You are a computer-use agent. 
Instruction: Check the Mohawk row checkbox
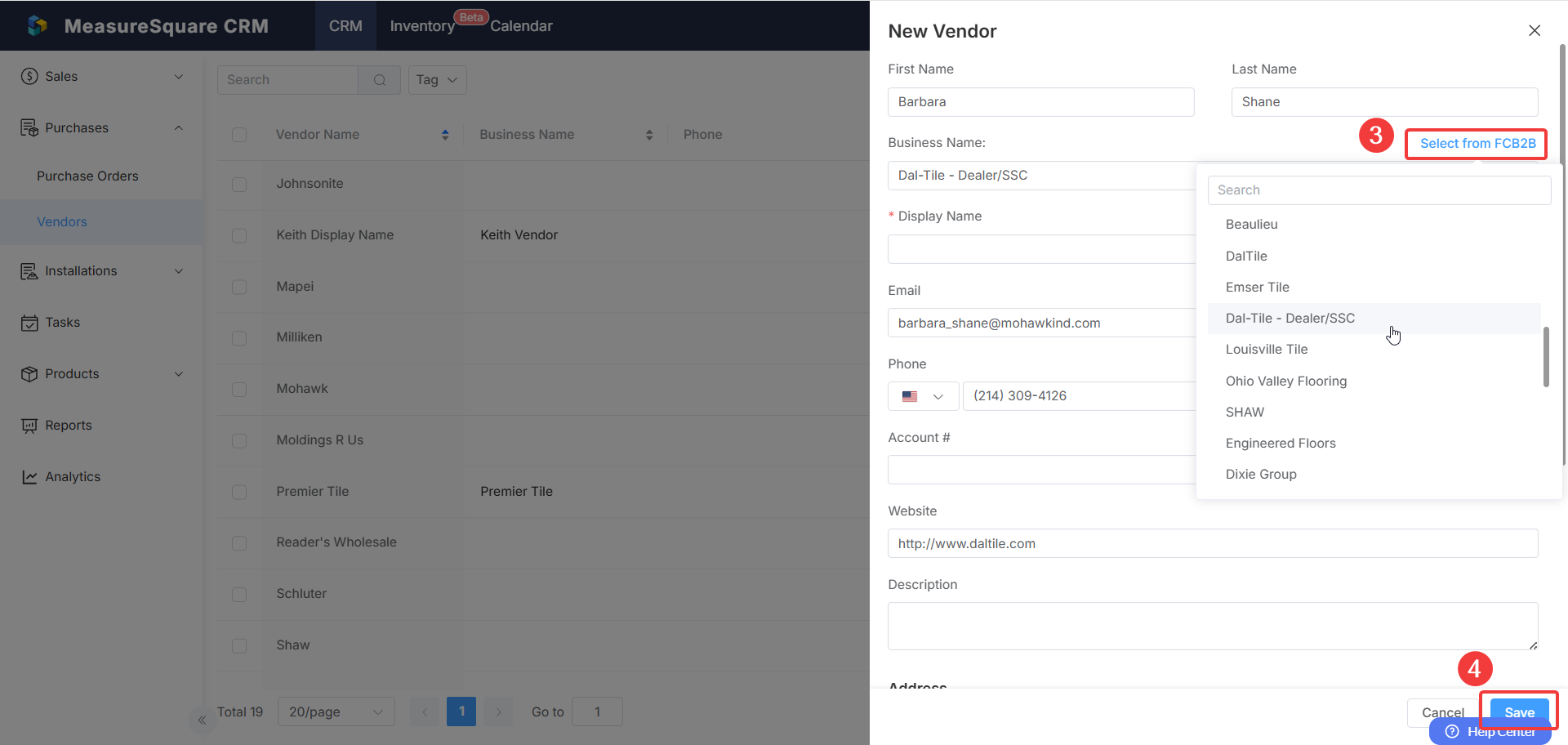click(x=239, y=389)
